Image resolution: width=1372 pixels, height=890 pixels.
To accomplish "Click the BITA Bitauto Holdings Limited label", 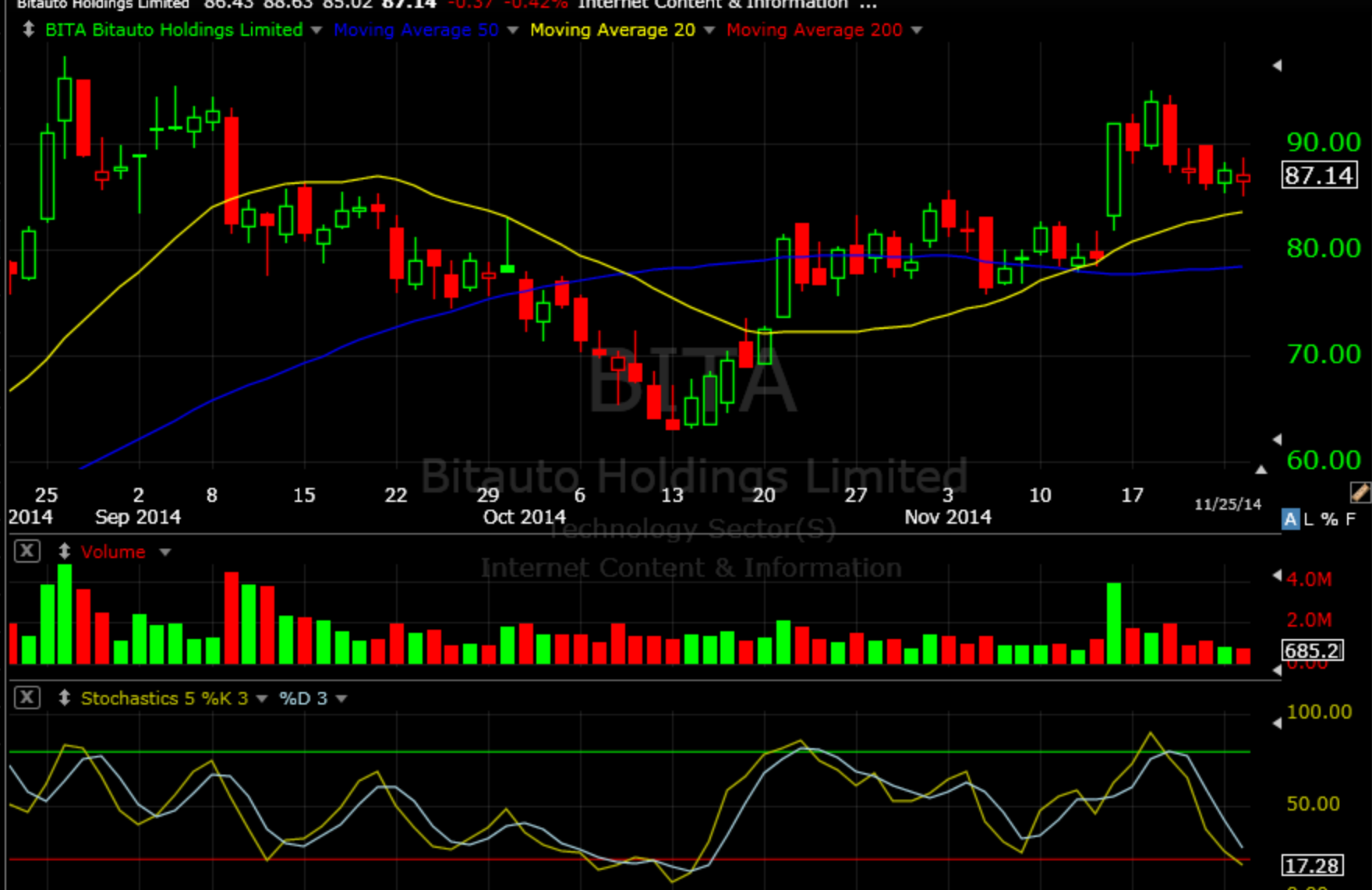I will 174,30.
